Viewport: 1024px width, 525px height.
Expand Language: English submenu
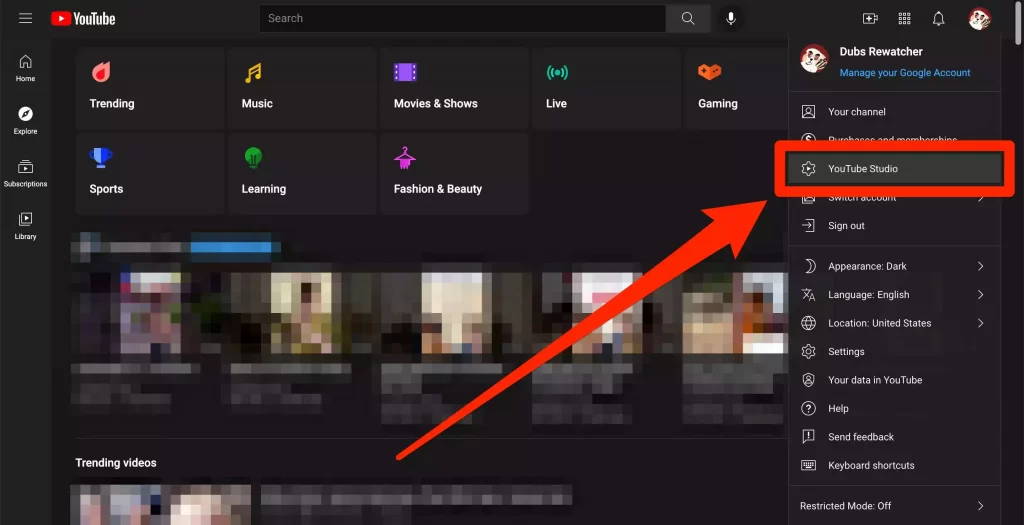(x=895, y=294)
